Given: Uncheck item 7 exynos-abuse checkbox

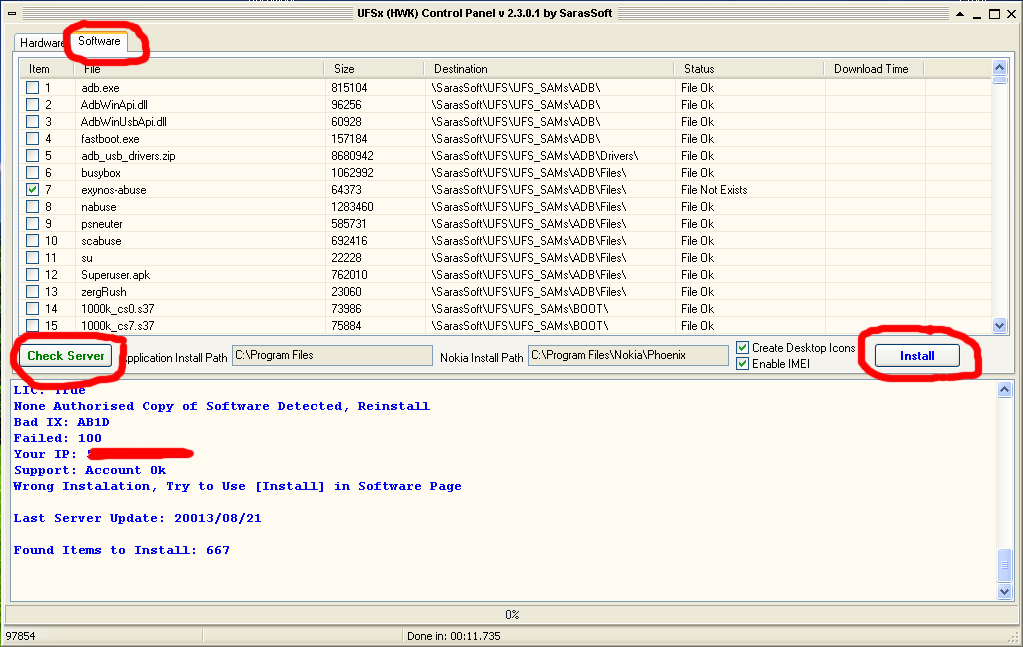Looking at the screenshot, I should (33, 189).
